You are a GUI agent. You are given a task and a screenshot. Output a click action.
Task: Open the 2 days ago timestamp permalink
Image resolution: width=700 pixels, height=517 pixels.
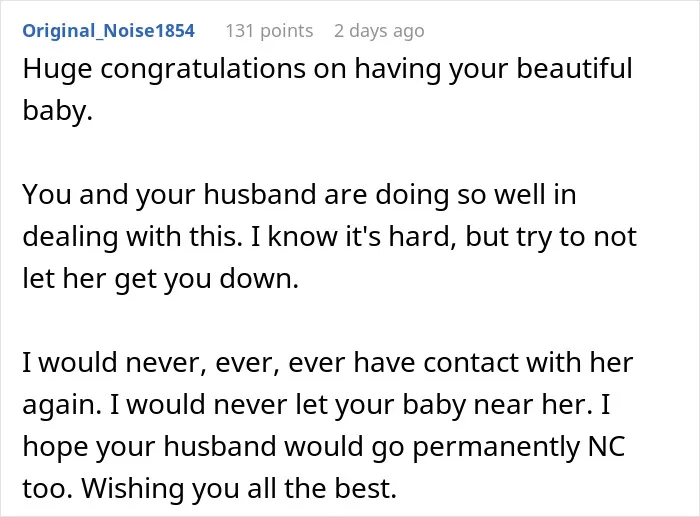pos(379,31)
